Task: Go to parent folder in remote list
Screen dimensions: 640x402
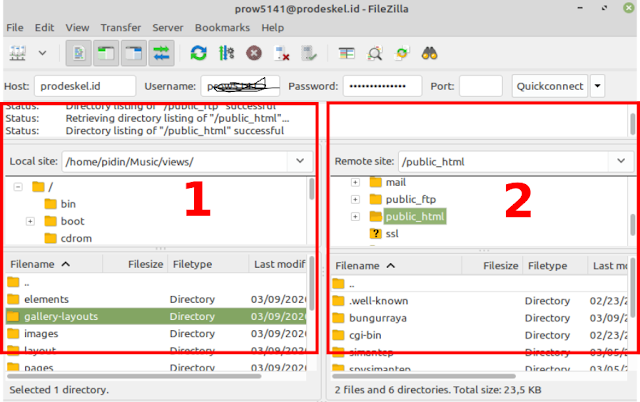Action: point(479,283)
